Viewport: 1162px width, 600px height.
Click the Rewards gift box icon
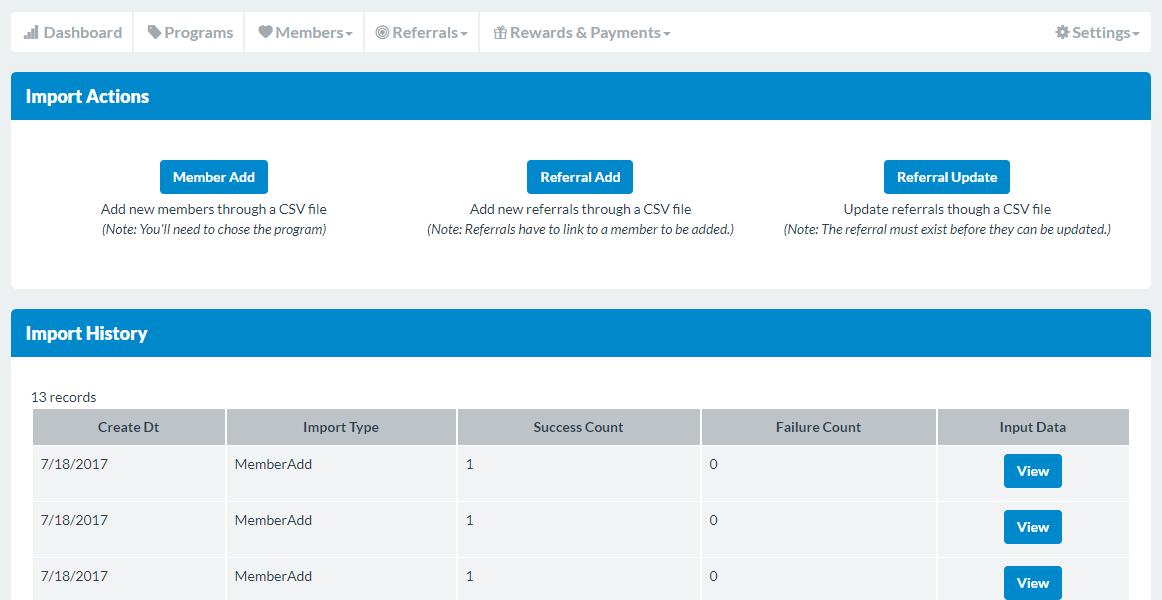500,33
